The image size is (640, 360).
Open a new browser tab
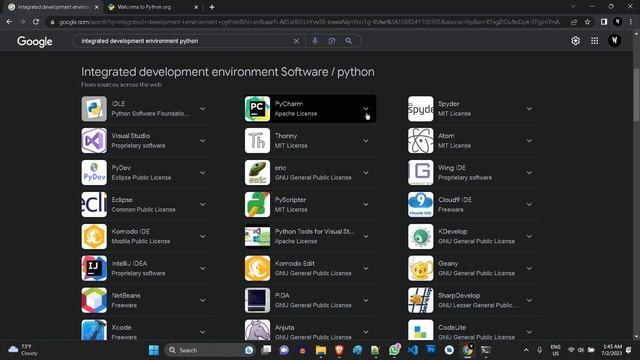click(x=212, y=7)
